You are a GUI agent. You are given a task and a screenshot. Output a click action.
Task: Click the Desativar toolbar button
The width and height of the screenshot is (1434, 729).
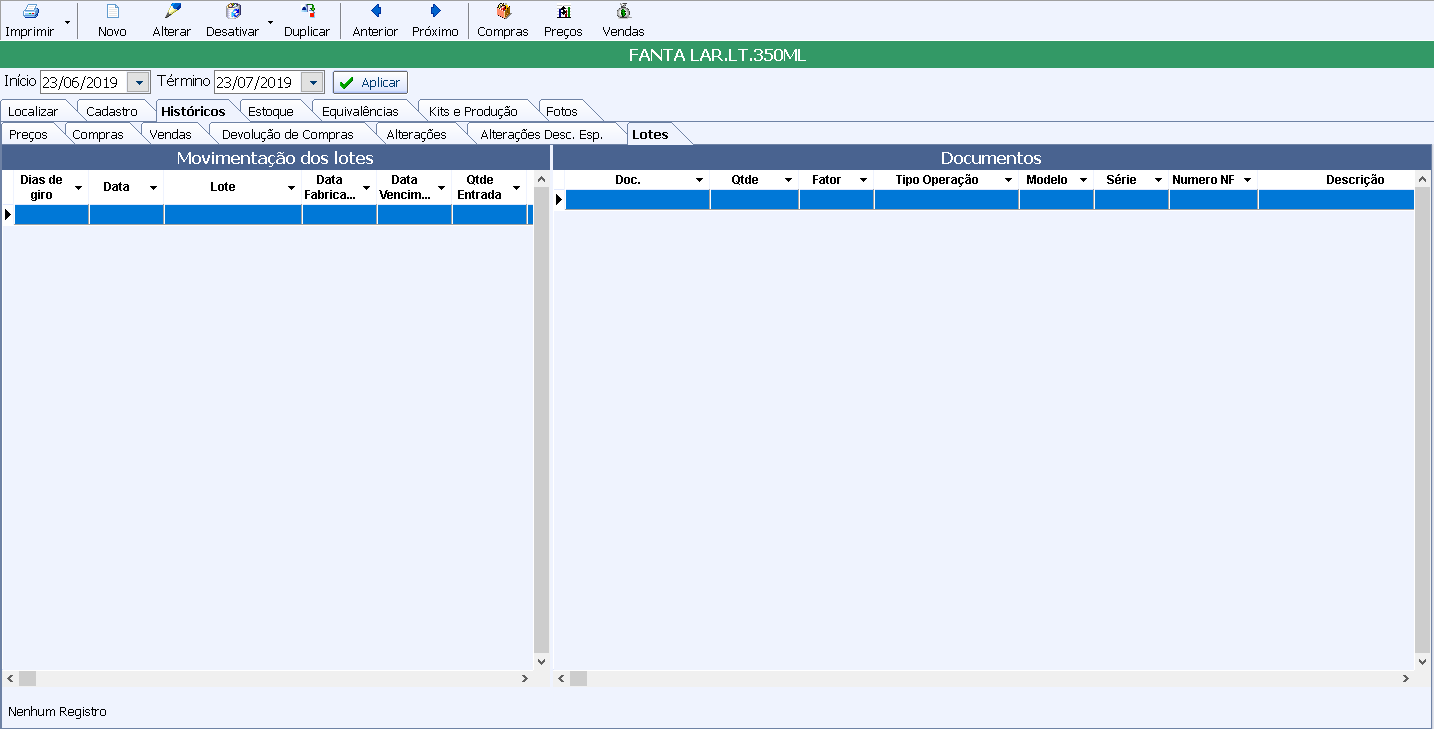232,20
